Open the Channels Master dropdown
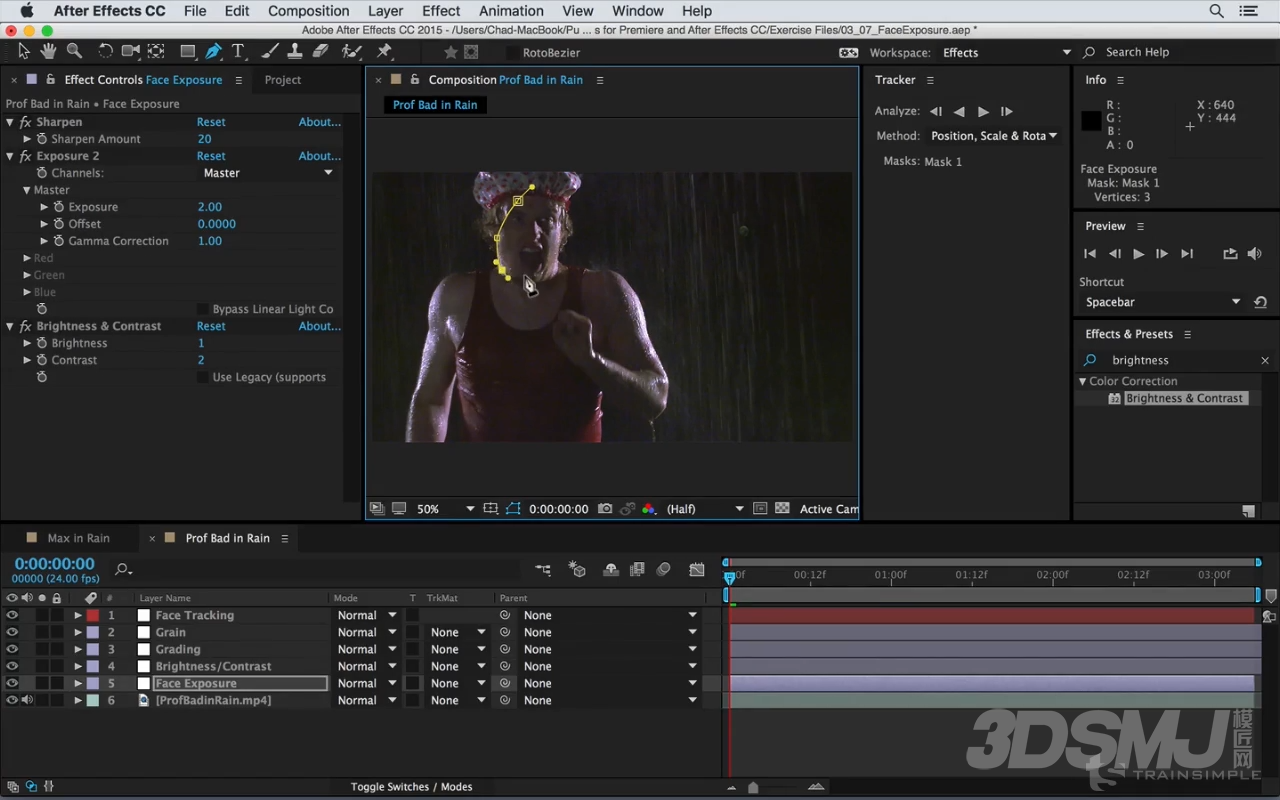The width and height of the screenshot is (1280, 800). [x=268, y=173]
